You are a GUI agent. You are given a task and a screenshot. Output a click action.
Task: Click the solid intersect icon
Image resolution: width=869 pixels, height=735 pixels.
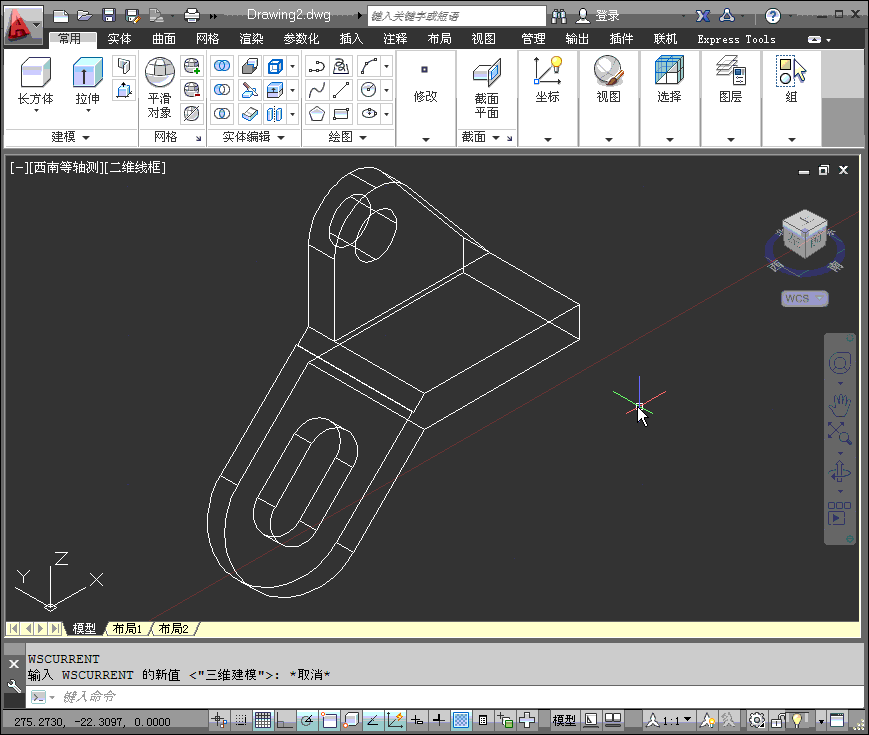[222, 114]
